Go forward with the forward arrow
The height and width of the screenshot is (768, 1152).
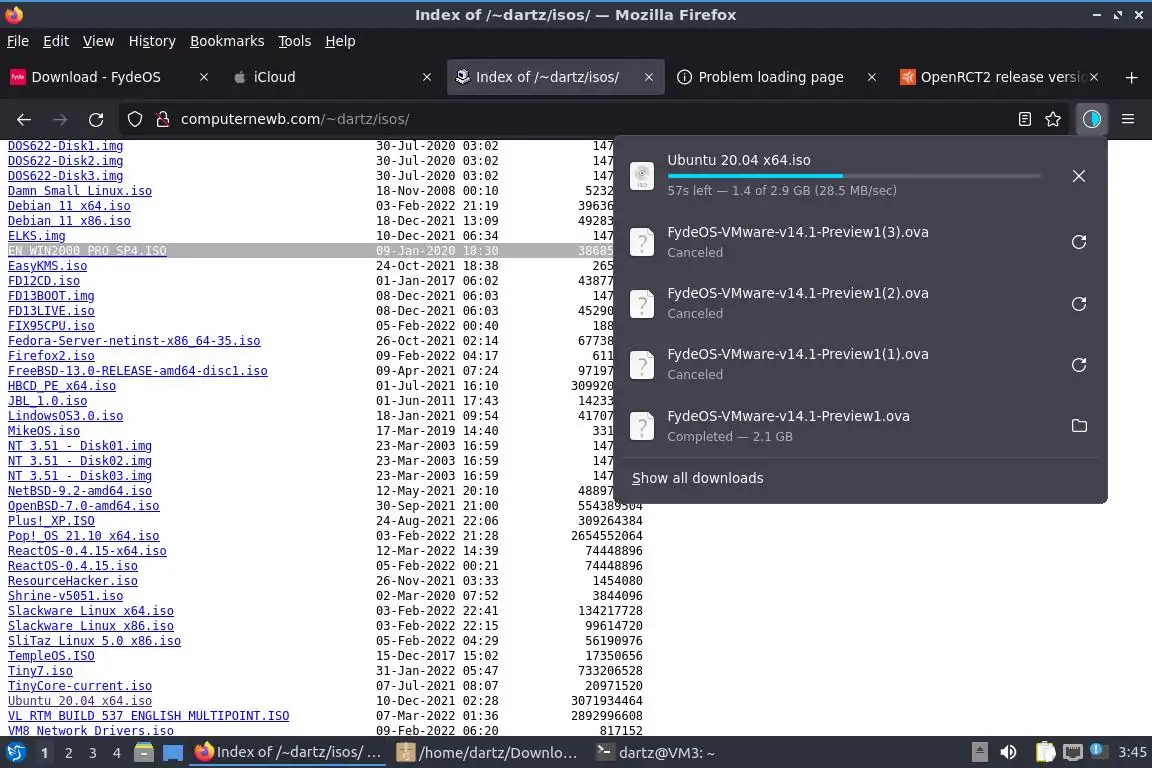(x=60, y=119)
